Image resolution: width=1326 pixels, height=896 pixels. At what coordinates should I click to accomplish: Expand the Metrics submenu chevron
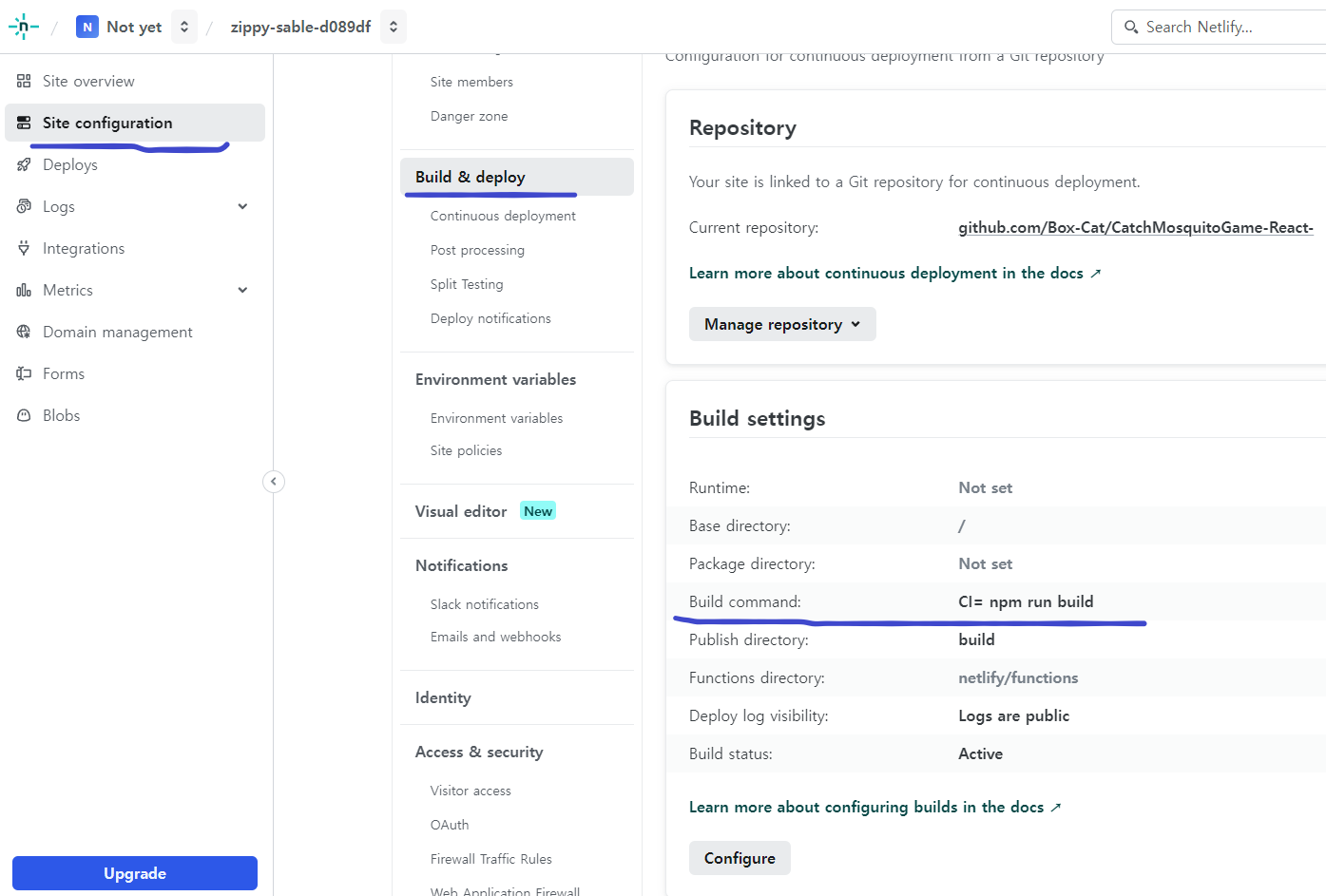coord(242,290)
